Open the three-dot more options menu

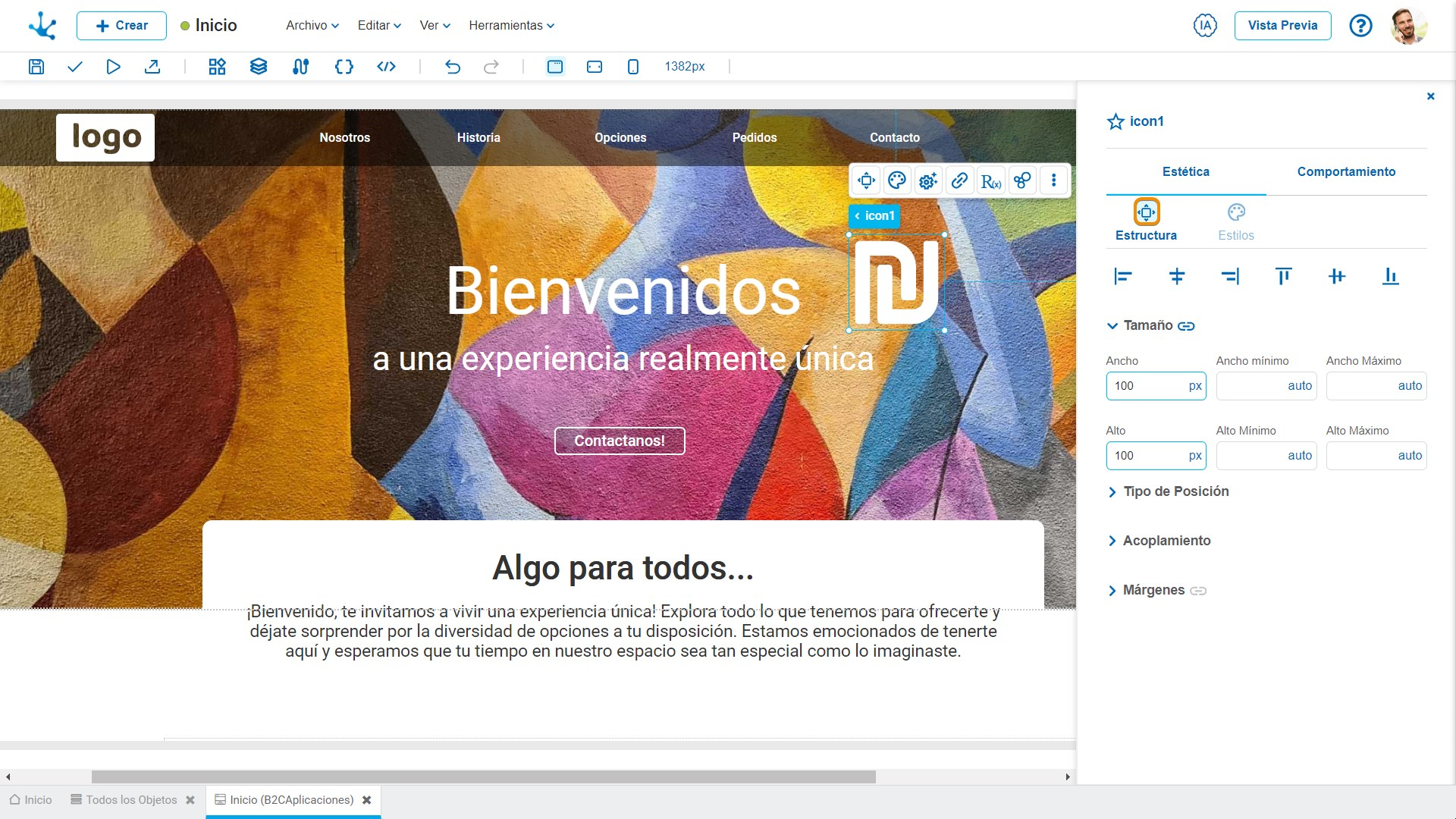[1053, 180]
